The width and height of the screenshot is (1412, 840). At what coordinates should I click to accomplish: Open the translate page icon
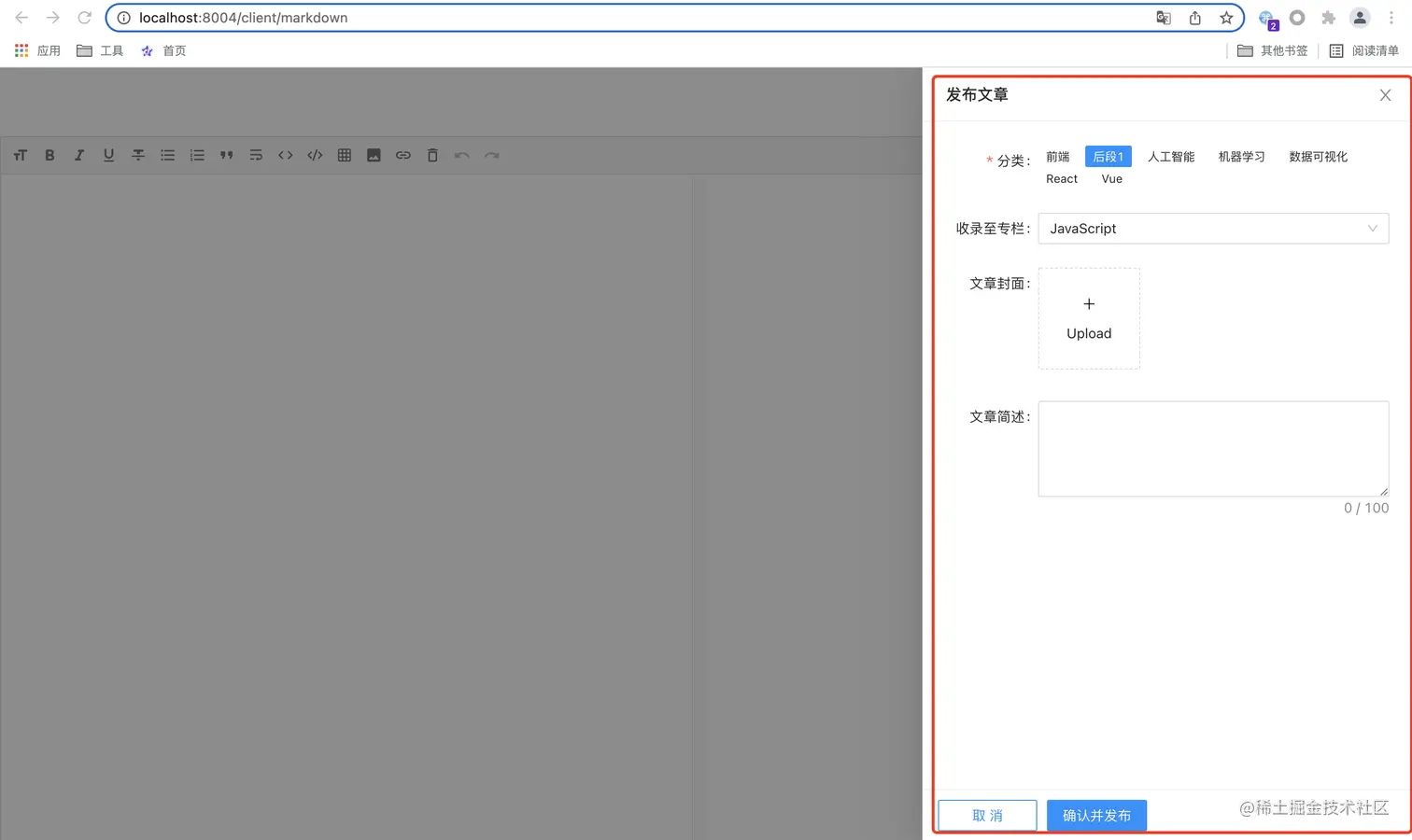pos(1164,18)
